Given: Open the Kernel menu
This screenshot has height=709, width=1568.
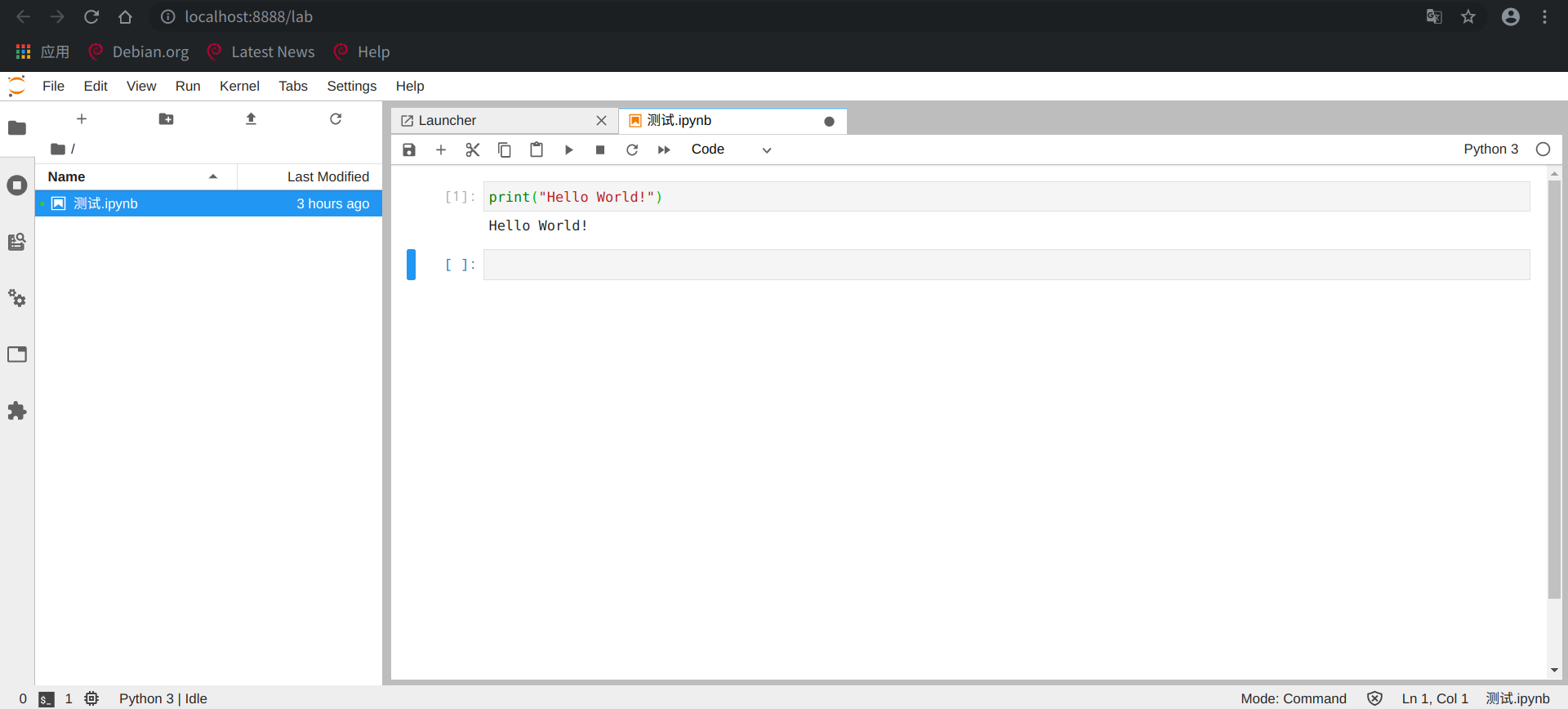Looking at the screenshot, I should tap(239, 86).
